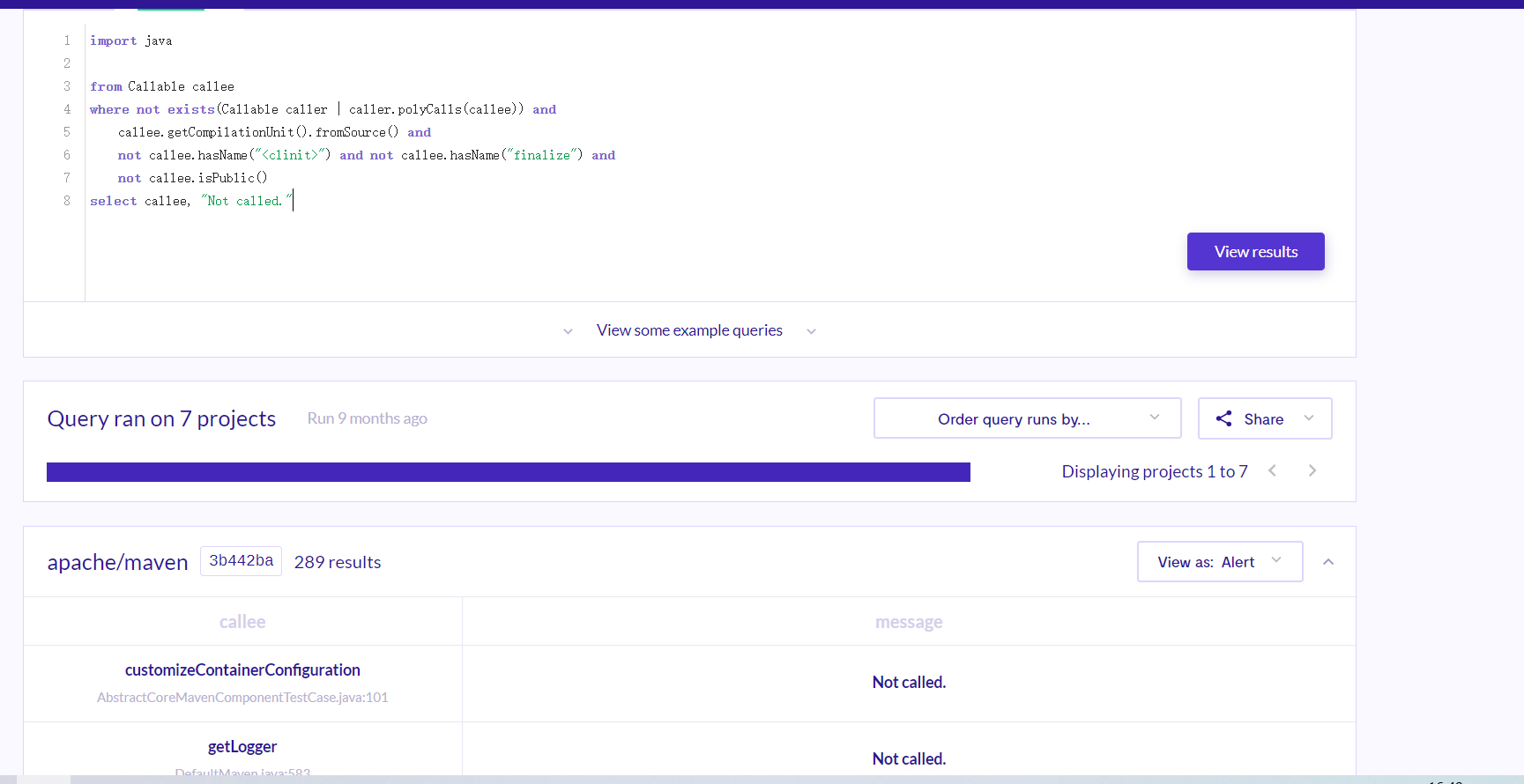Open the share icon
Viewport: 1524px width, 784px height.
click(1223, 418)
